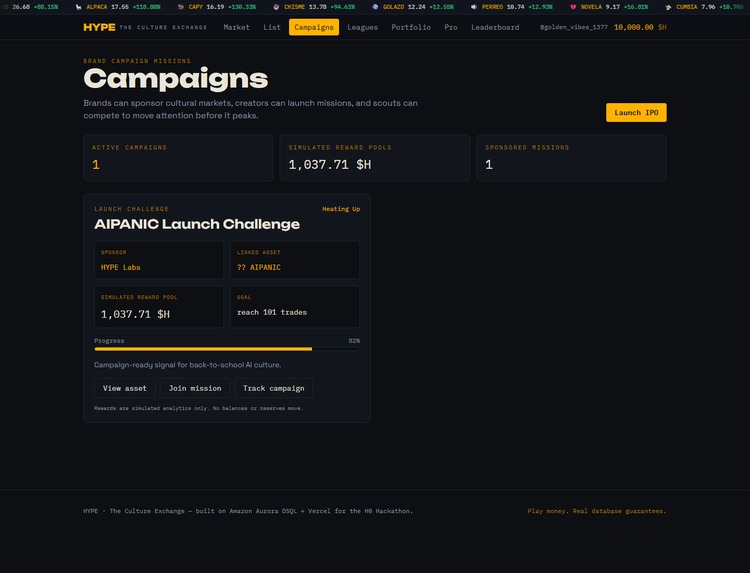Image resolution: width=750 pixels, height=573 pixels.
Task: Join the AIPANIC mission
Action: 195,388
